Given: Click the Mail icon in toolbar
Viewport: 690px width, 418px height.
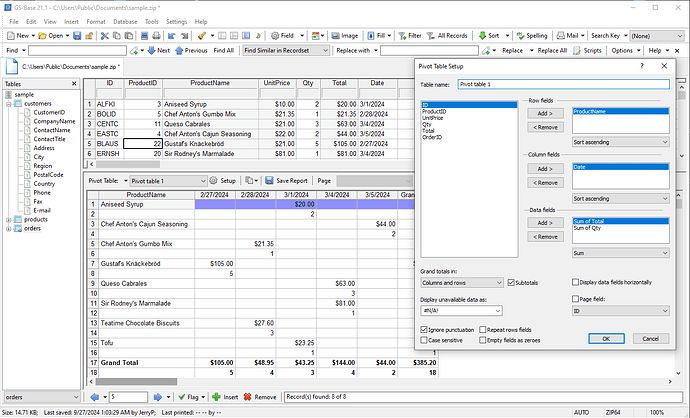Looking at the screenshot, I should click(x=561, y=36).
